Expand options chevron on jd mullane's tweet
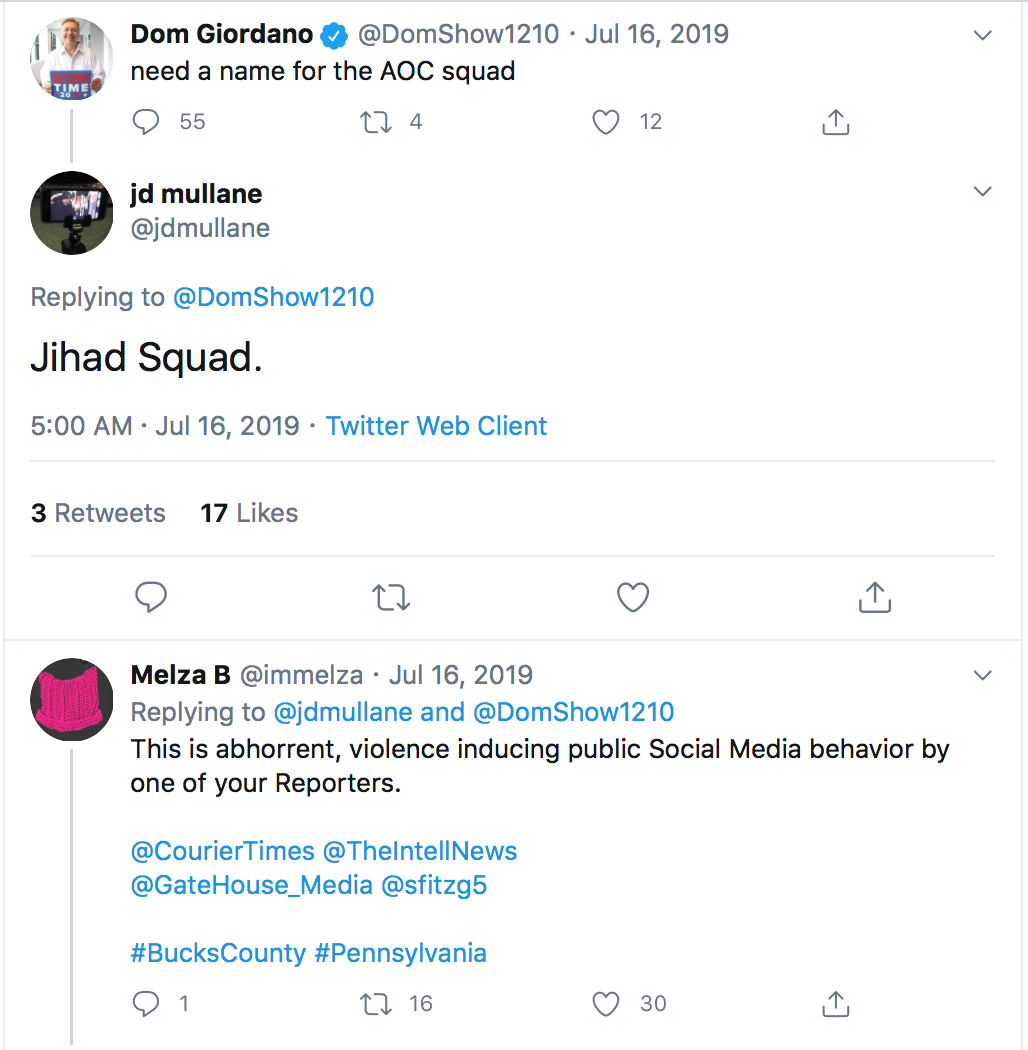The image size is (1028, 1050). [x=983, y=192]
